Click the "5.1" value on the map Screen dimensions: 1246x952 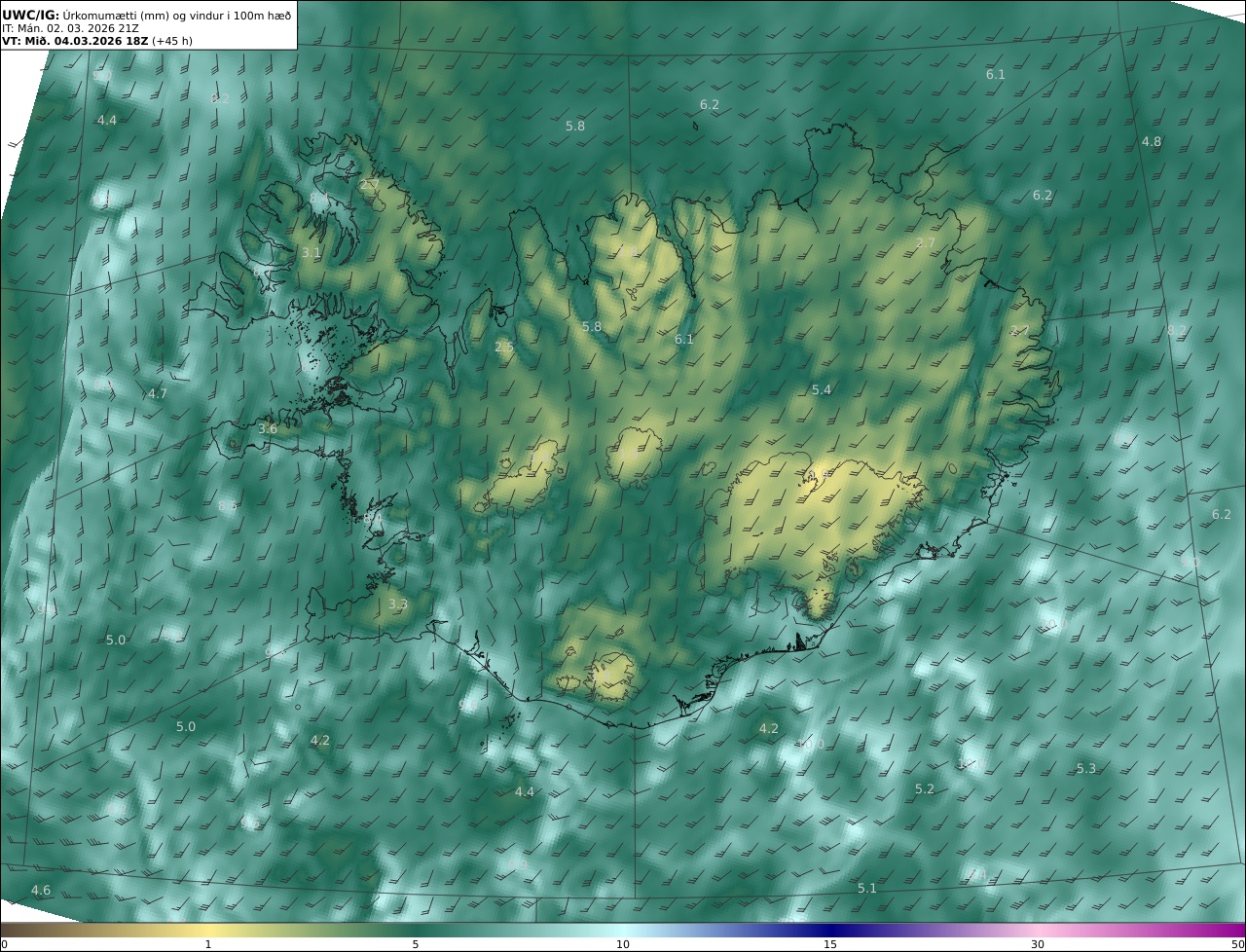867,889
